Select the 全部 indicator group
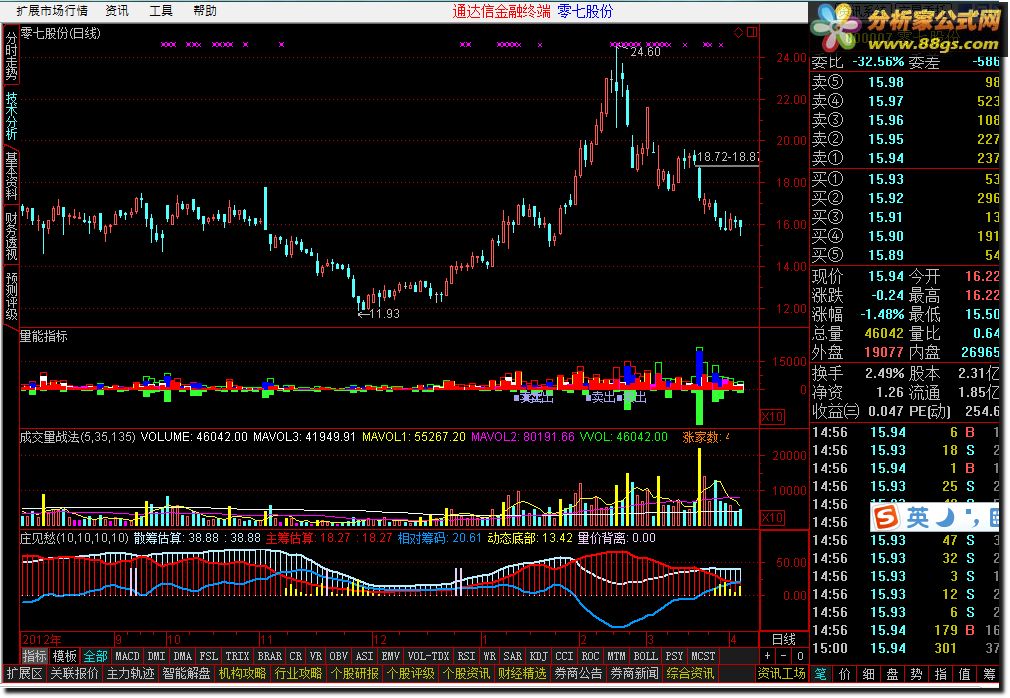Image resolution: width=1010 pixels, height=698 pixels. (x=95, y=656)
